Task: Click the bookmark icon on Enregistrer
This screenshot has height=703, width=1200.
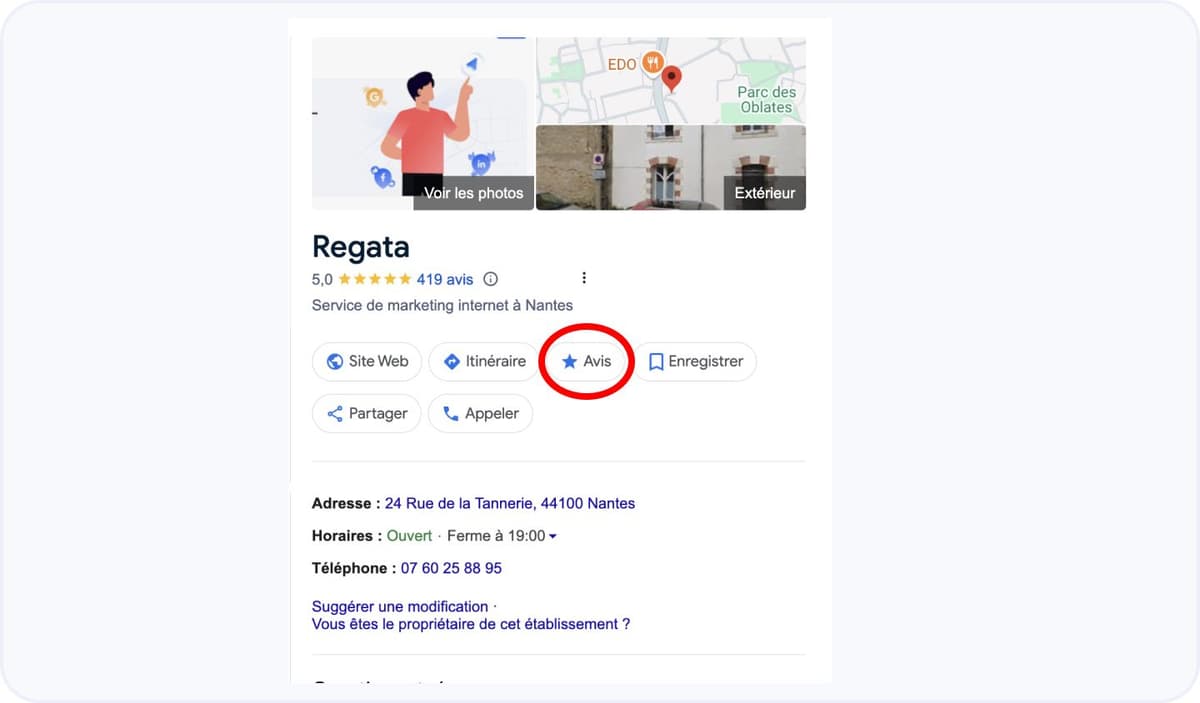Action: click(656, 362)
